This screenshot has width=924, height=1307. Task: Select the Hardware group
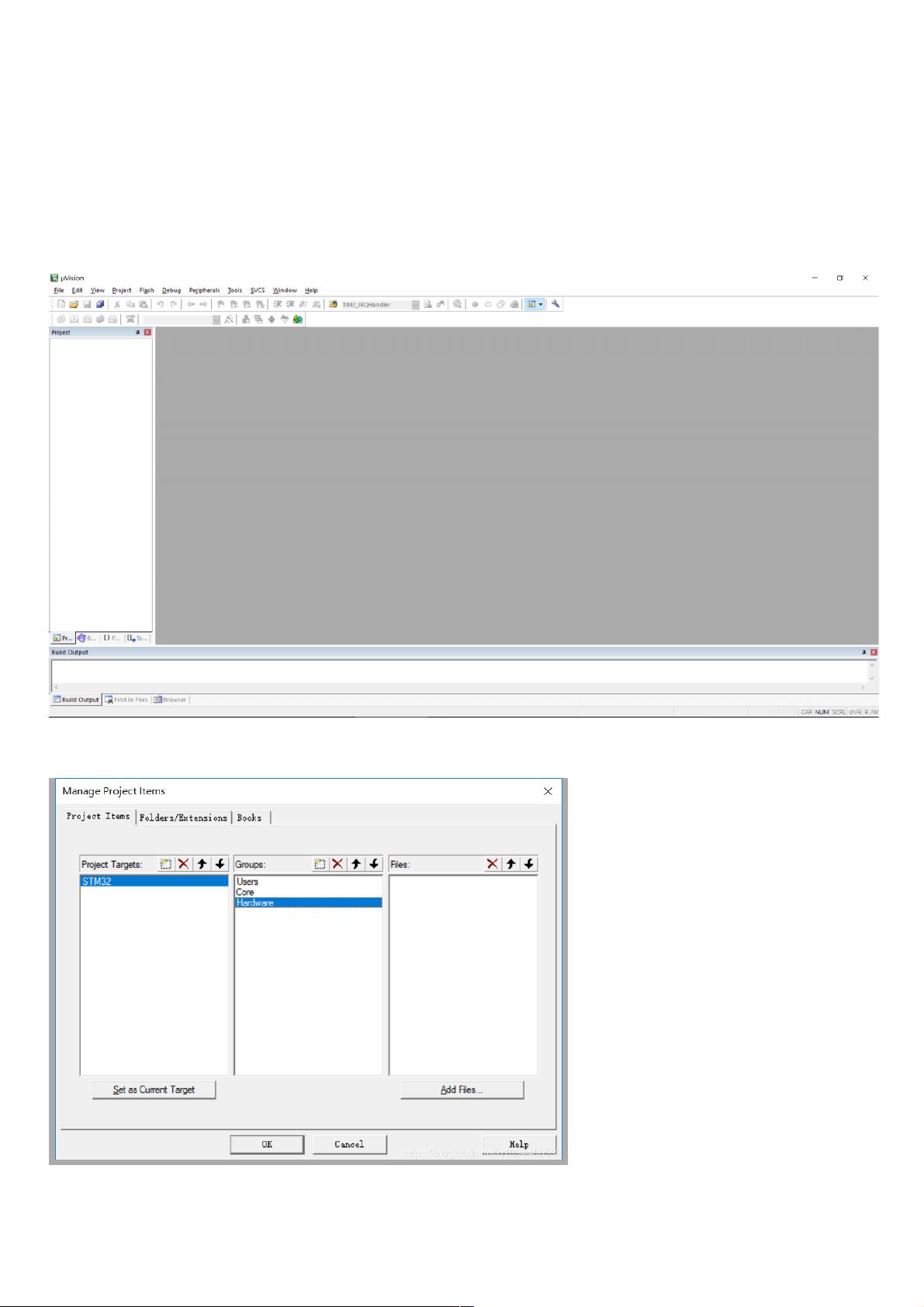[308, 903]
